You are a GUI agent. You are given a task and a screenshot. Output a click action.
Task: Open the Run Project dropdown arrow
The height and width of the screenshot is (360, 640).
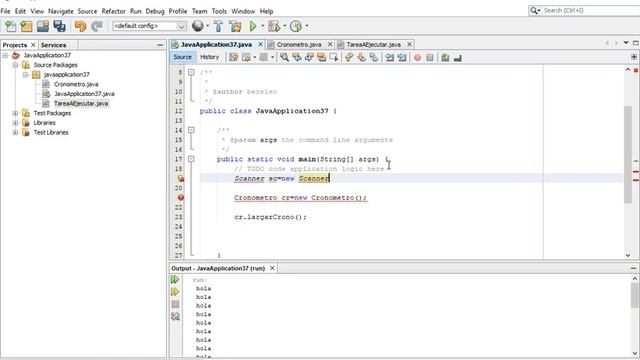click(262, 26)
